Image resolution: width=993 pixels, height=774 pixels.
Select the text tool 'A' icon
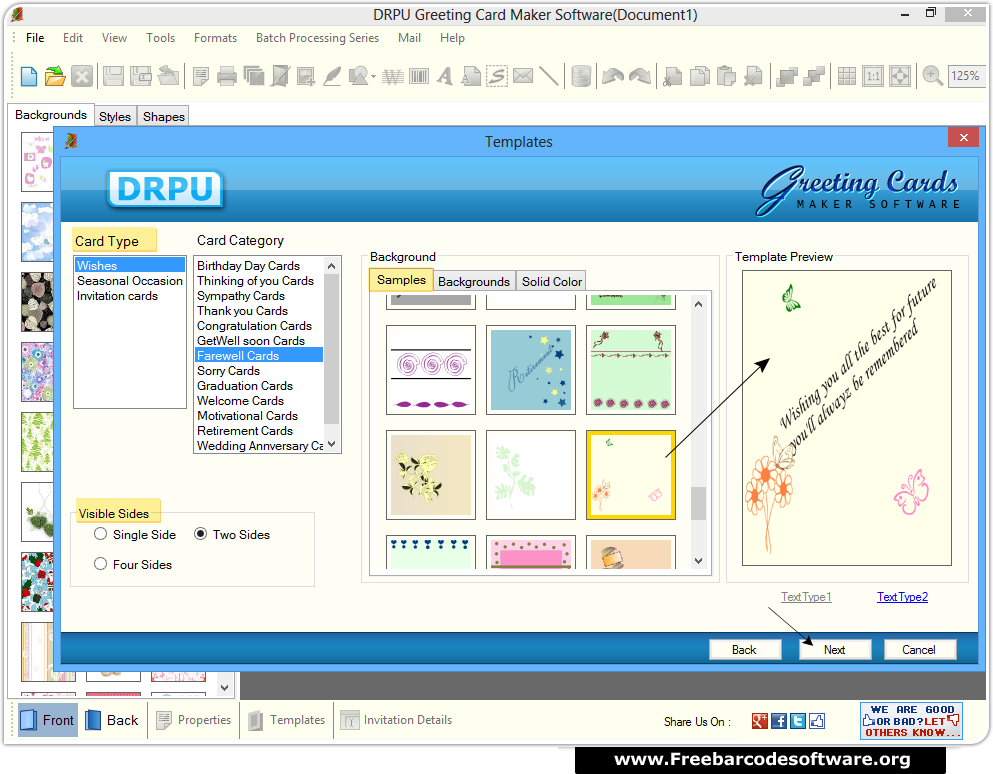click(445, 77)
